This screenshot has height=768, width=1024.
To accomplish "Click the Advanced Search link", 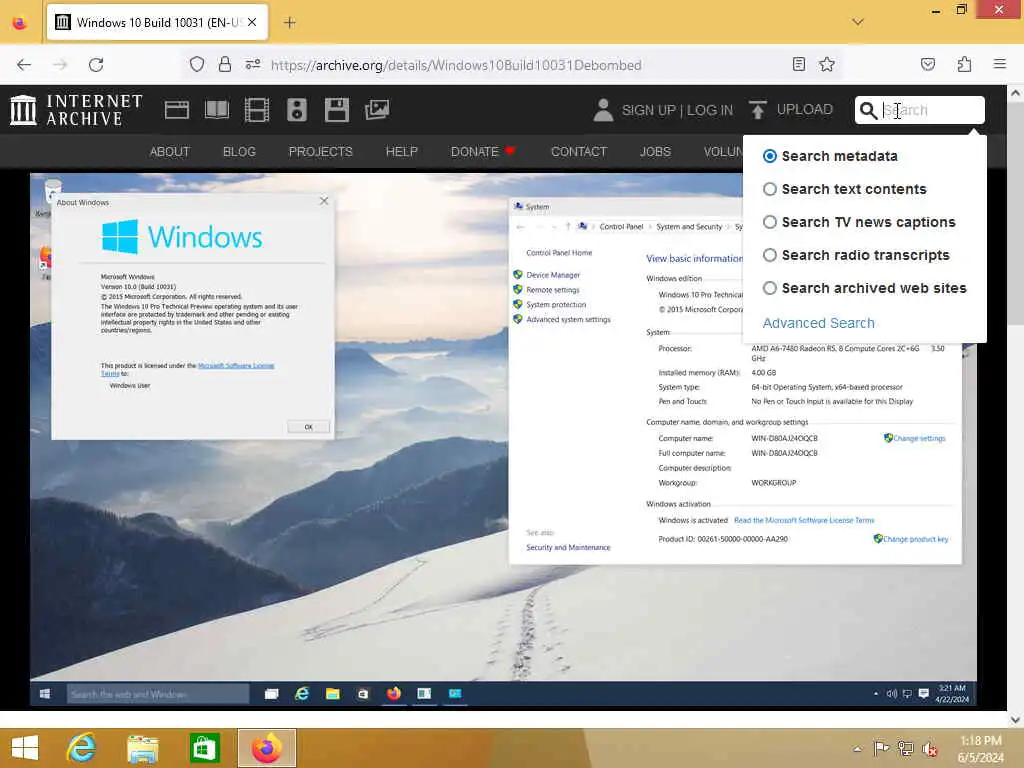I will [x=818, y=323].
